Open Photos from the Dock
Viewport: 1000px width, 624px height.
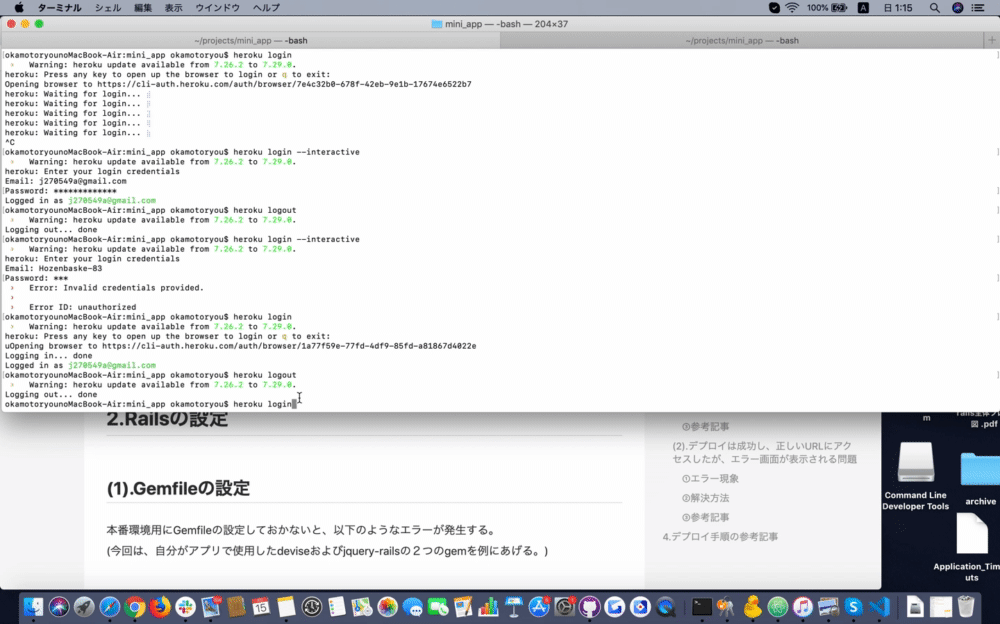[387, 606]
